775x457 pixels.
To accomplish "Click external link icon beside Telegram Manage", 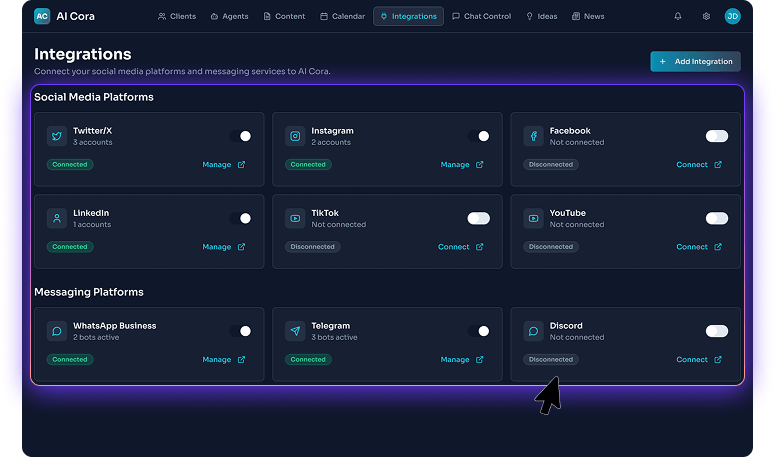I will tap(479, 360).
